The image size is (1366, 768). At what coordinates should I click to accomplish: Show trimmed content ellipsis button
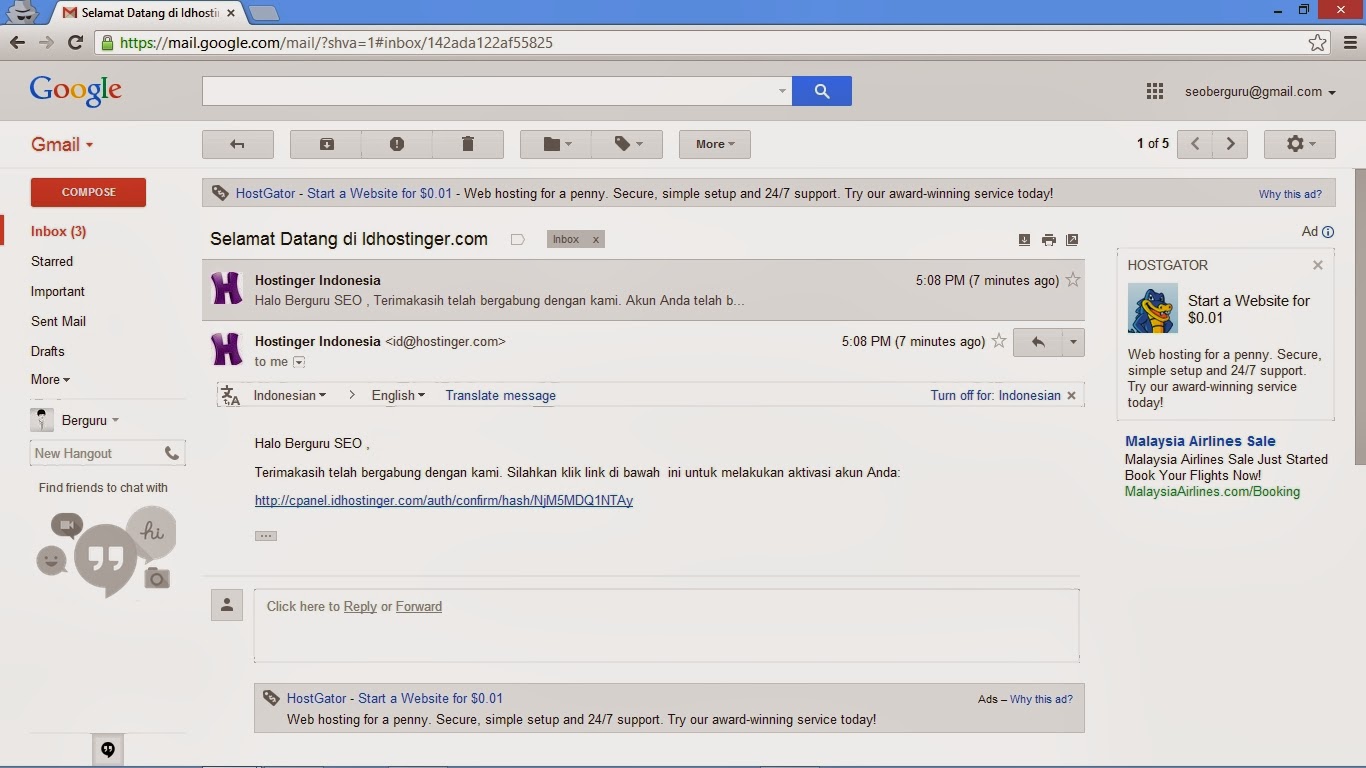(x=265, y=536)
